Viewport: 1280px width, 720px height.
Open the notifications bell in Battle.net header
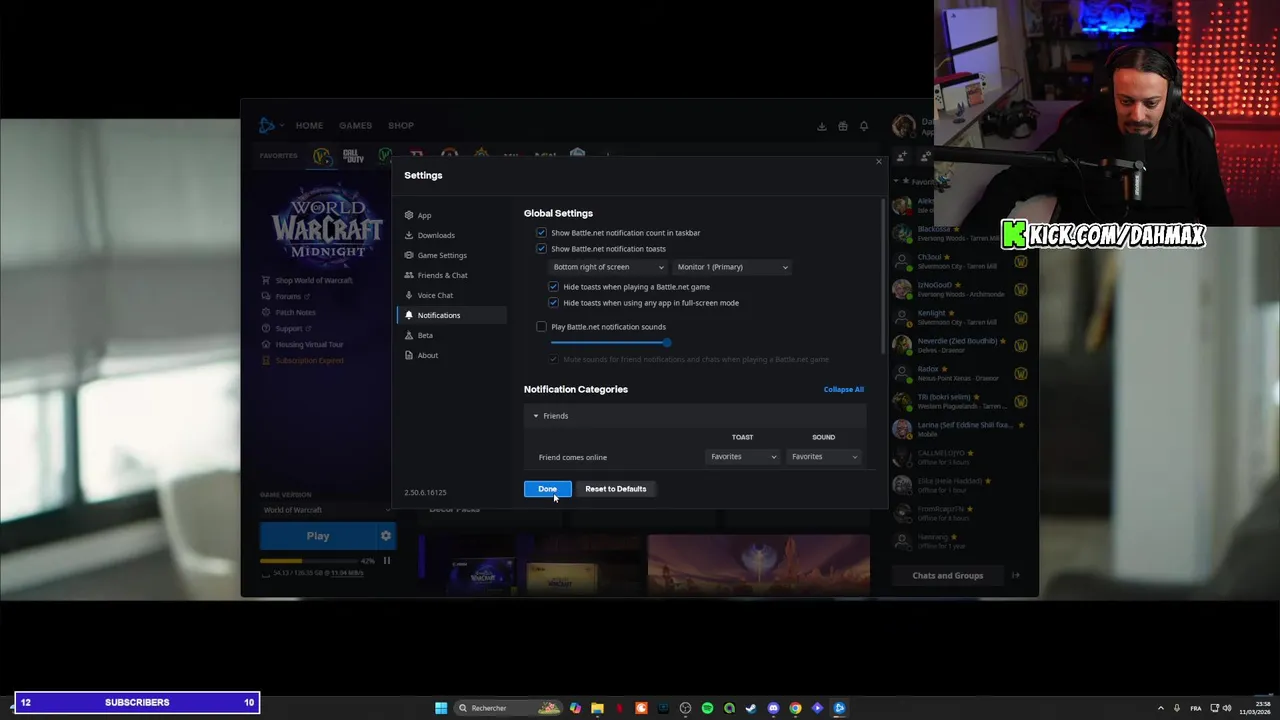[864, 126]
